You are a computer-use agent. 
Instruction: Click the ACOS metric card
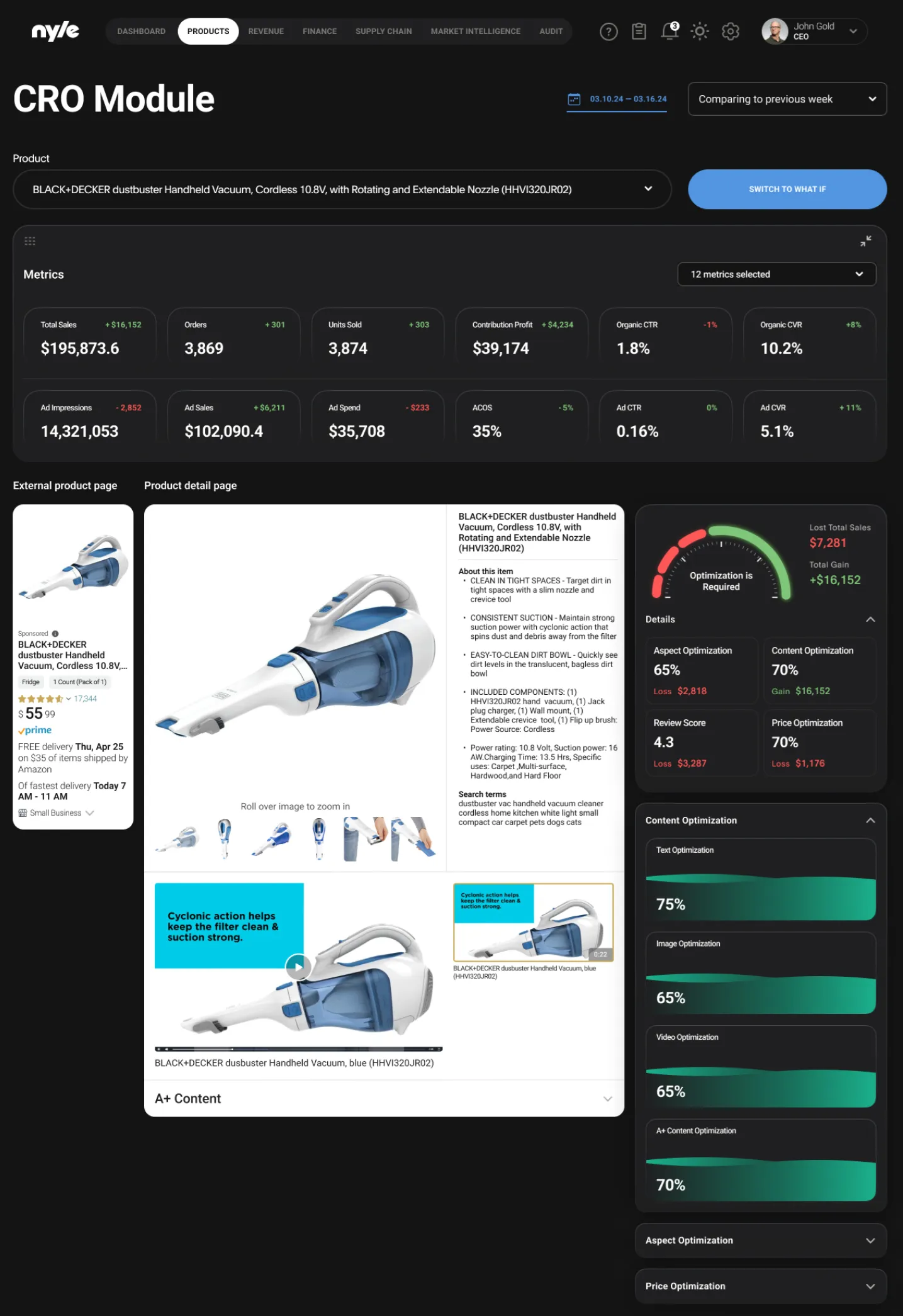pos(522,419)
